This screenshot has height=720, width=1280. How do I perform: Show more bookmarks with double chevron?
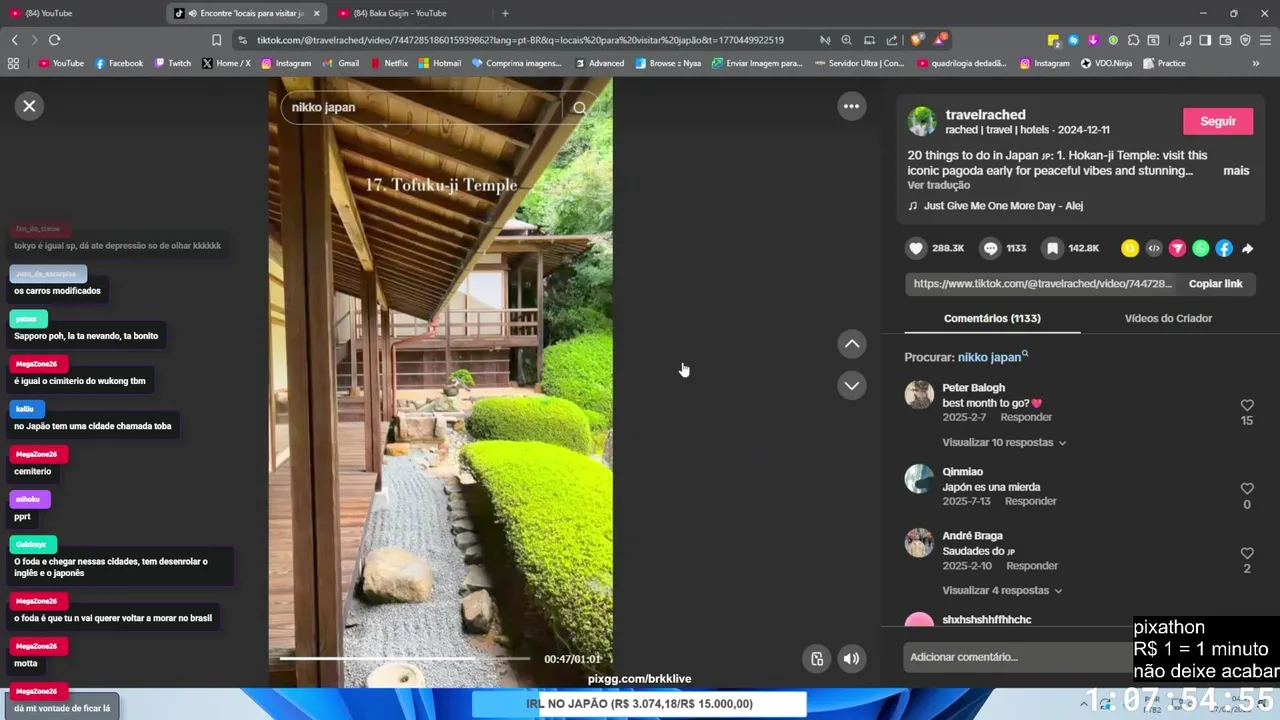[x=1256, y=63]
